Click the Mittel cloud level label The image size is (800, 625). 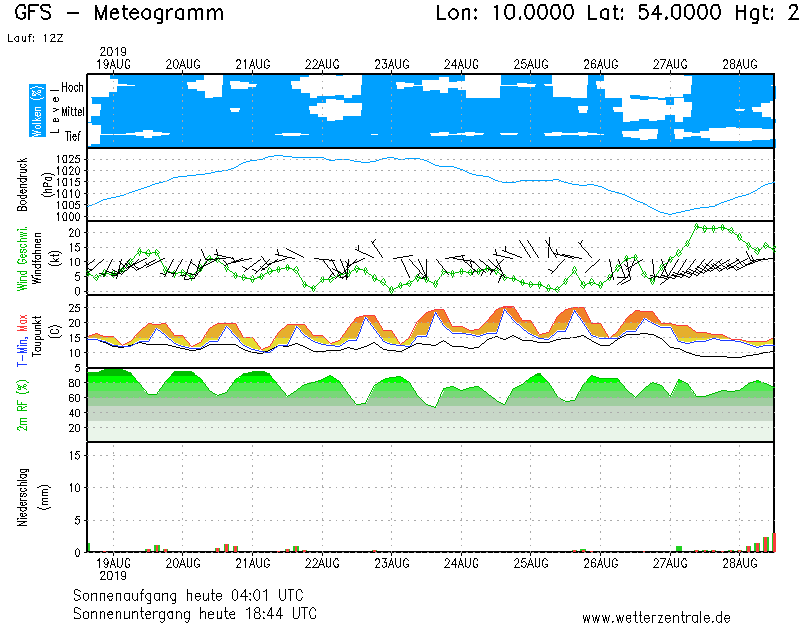(x=72, y=112)
